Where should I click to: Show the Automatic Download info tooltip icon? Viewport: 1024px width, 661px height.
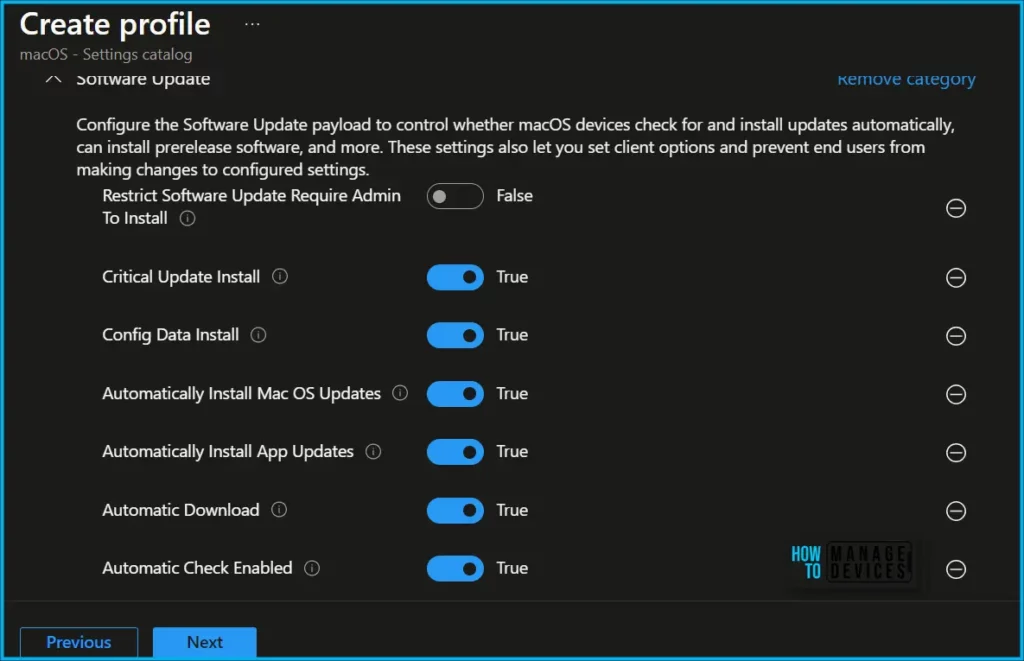pyautogui.click(x=279, y=509)
